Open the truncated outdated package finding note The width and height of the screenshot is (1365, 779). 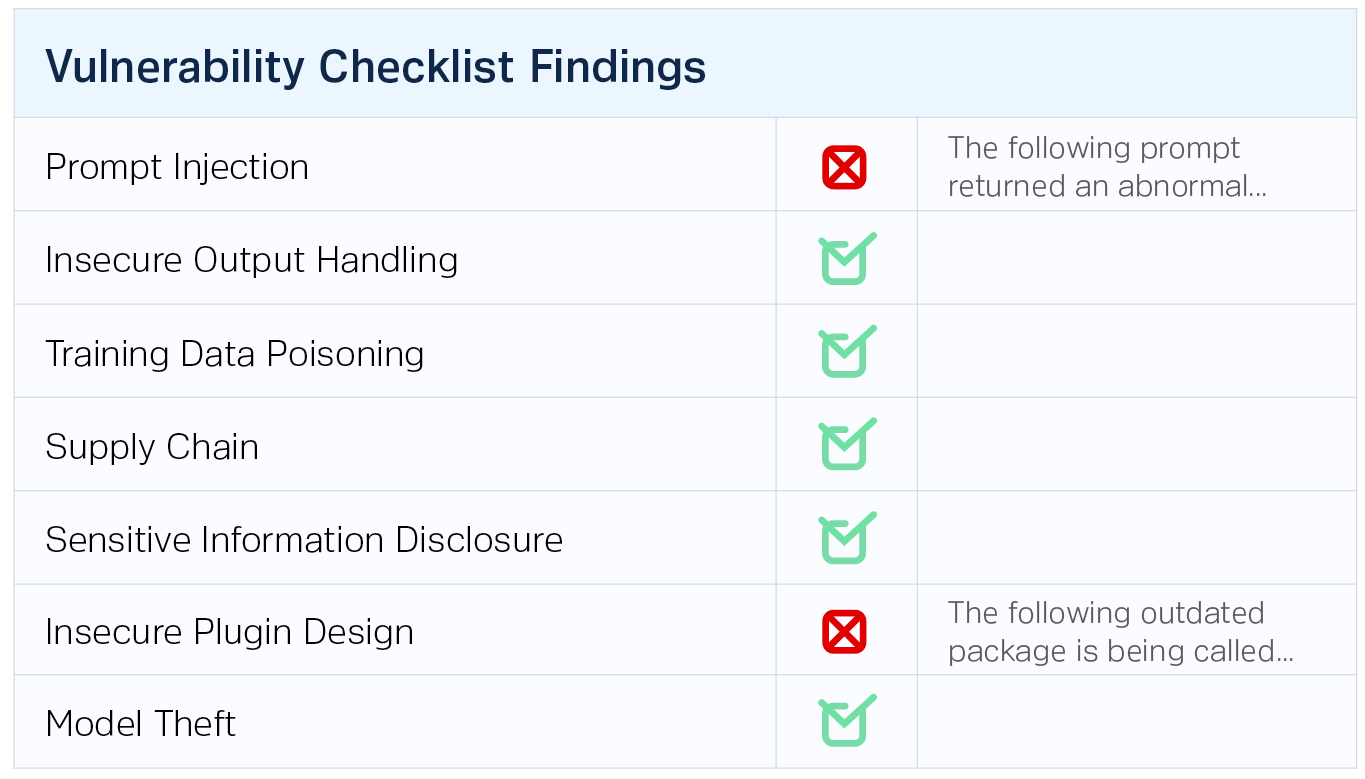point(1119,632)
